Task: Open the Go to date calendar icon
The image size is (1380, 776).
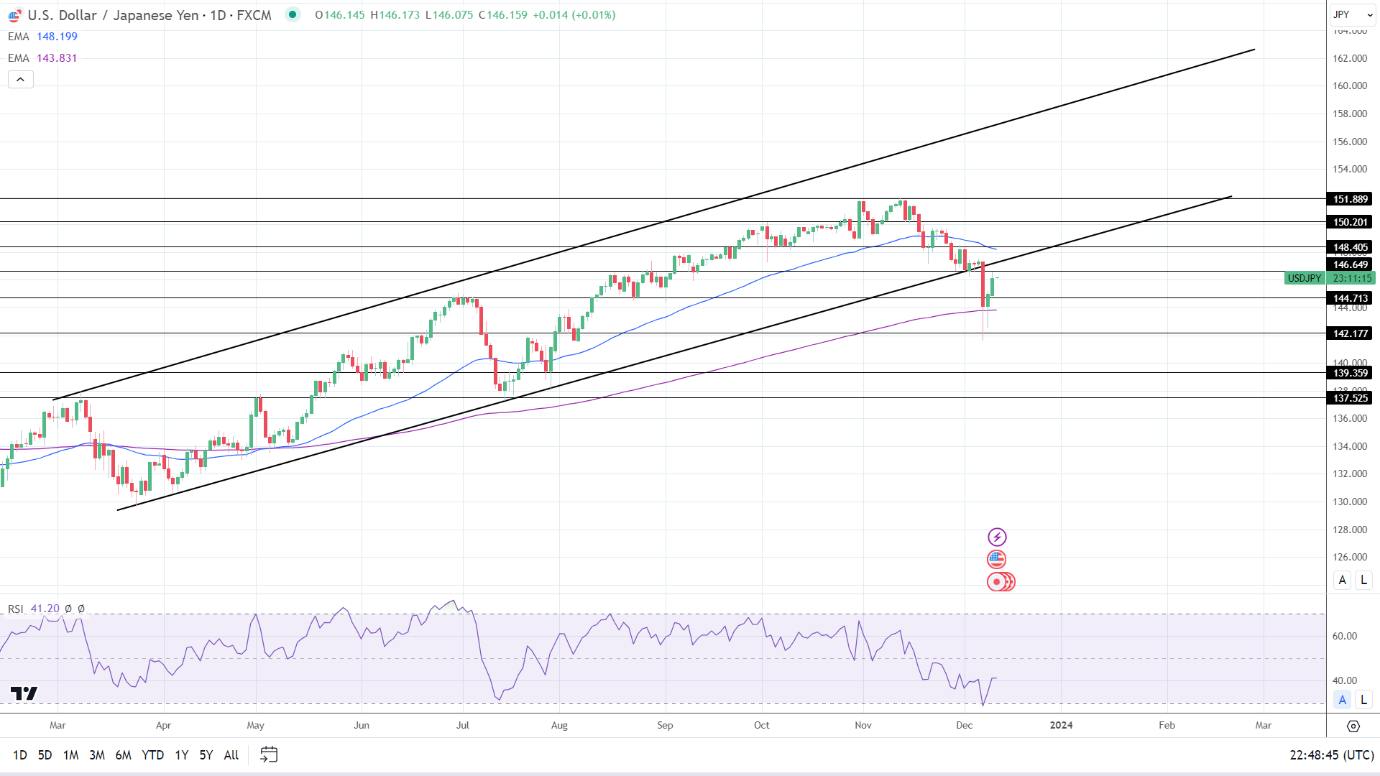Action: (269, 754)
